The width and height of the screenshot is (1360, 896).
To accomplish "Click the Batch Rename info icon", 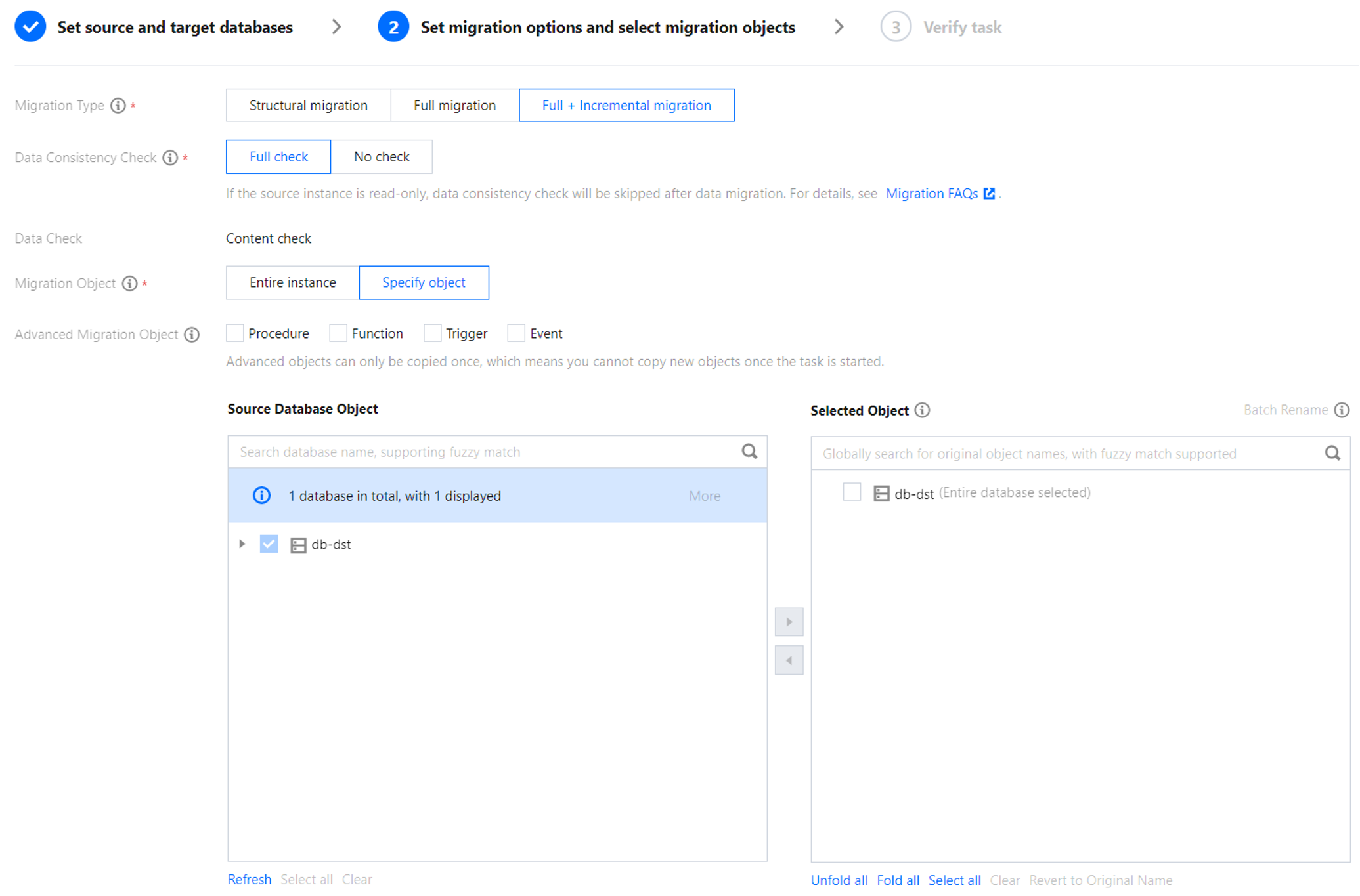I will 1342,410.
